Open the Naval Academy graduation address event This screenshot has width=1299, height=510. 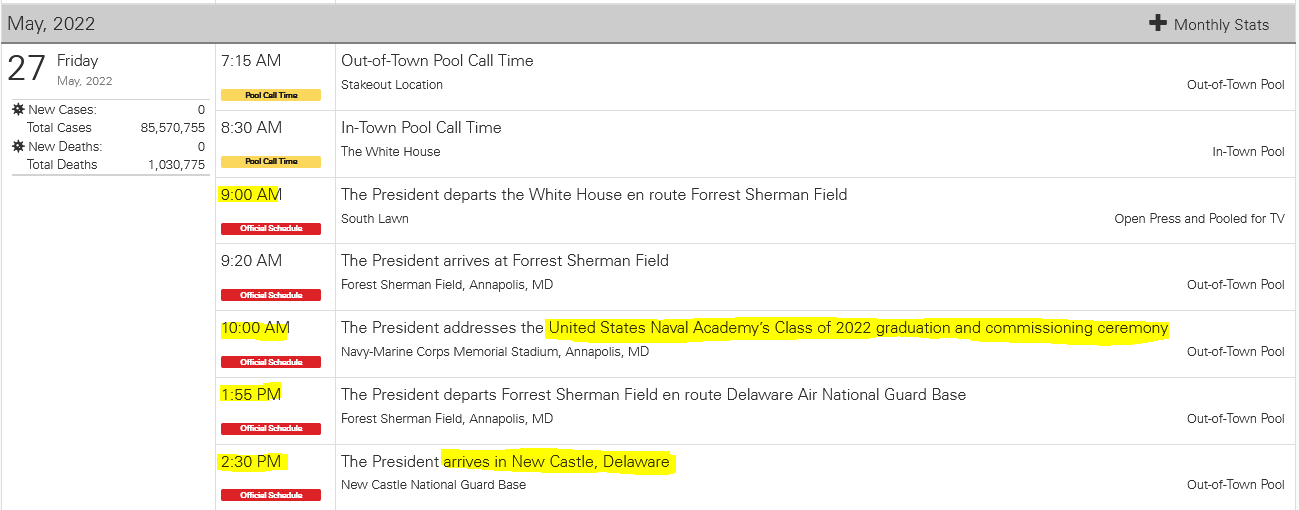[754, 327]
